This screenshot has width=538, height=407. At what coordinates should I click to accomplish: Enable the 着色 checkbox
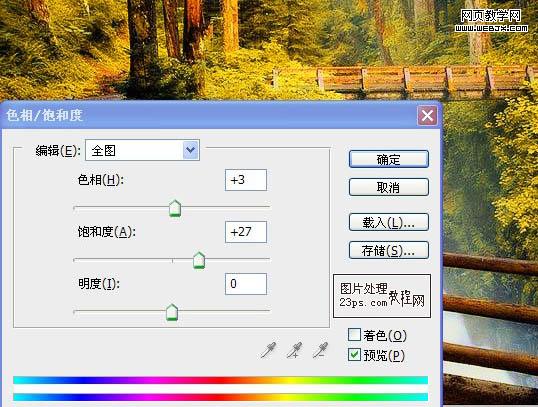coord(354,335)
